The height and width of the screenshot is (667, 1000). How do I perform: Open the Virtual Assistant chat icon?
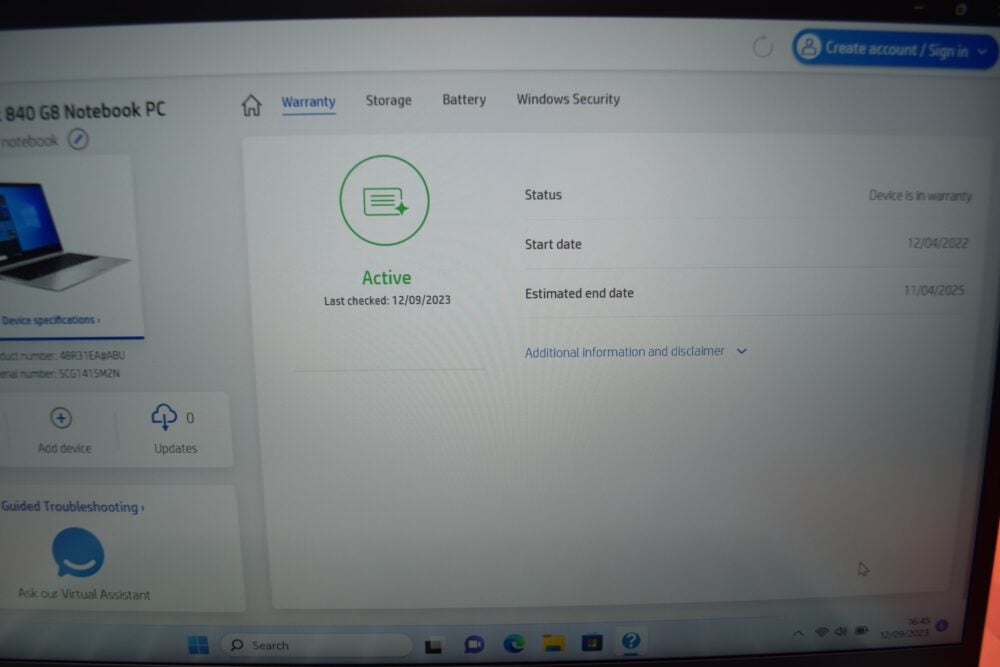(x=78, y=553)
